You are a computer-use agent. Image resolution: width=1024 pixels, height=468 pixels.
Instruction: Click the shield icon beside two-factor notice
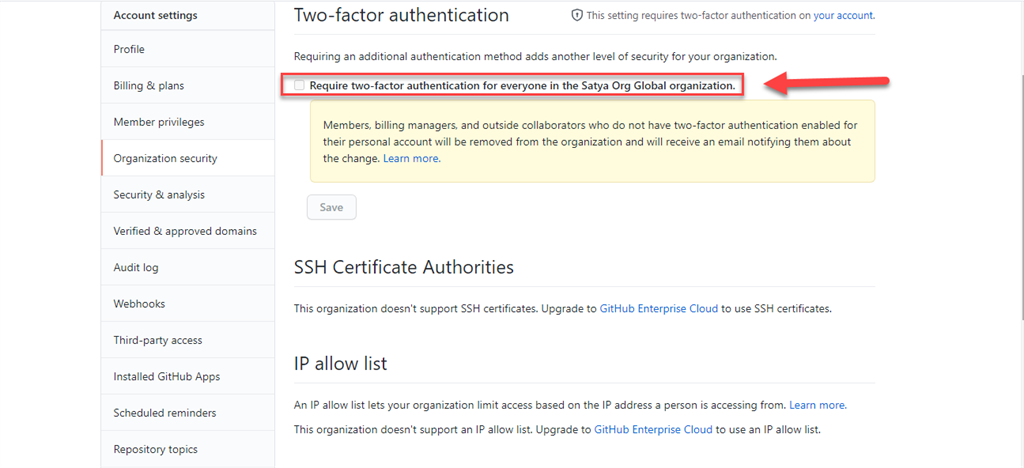coord(577,15)
